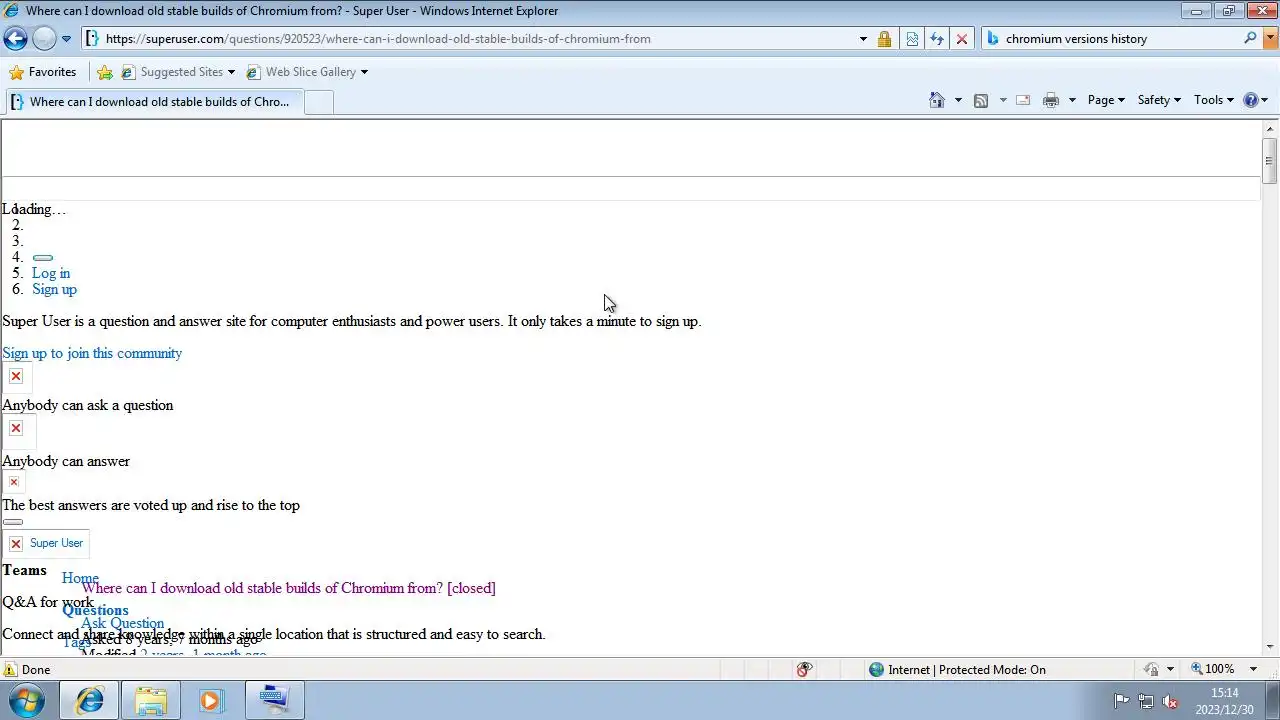This screenshot has width=1280, height=720.
Task: Click broken image above 'Anybody can ask a question'
Action: point(16,377)
